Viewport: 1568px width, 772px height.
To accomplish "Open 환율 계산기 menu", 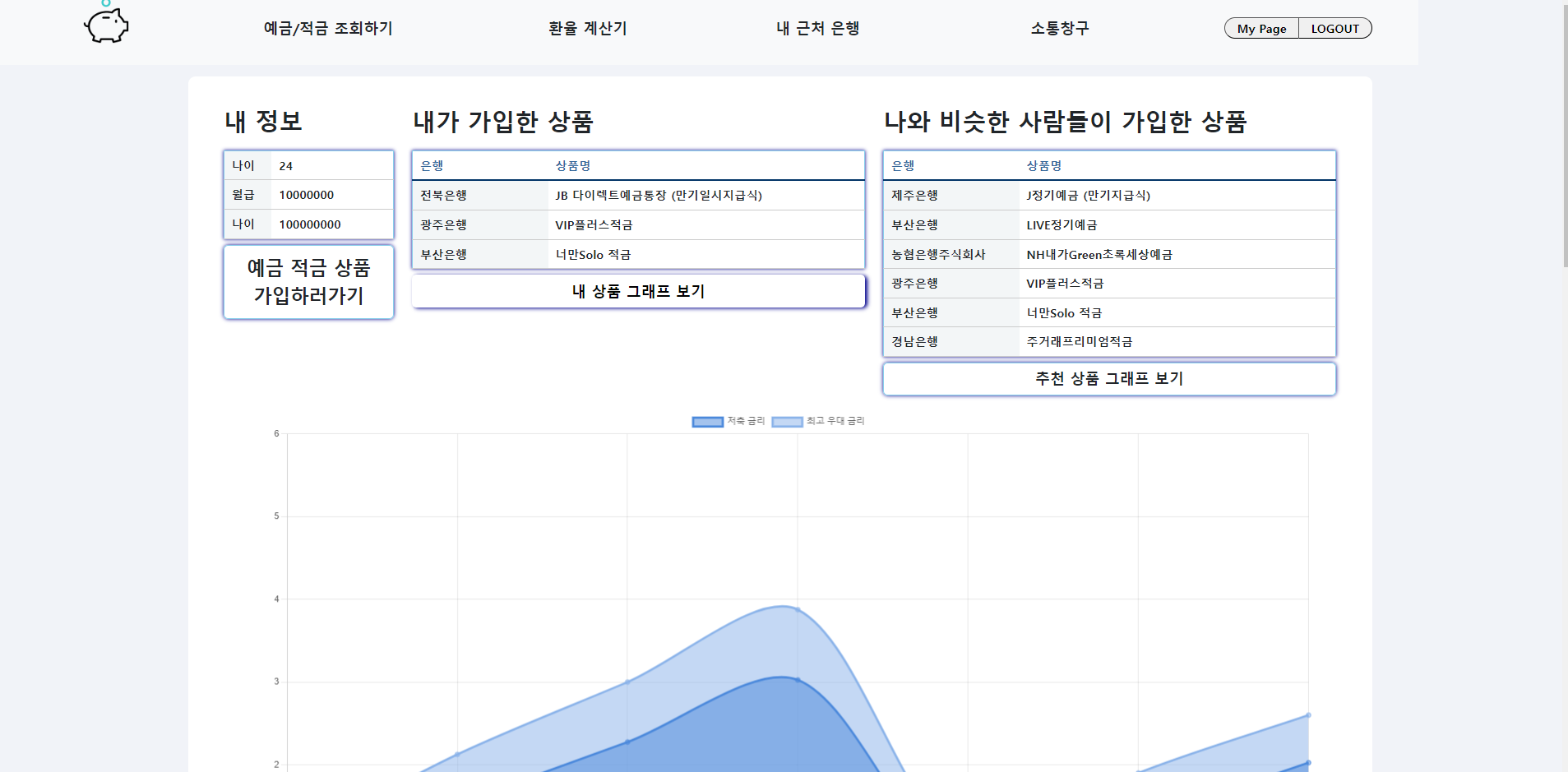I will (x=587, y=29).
